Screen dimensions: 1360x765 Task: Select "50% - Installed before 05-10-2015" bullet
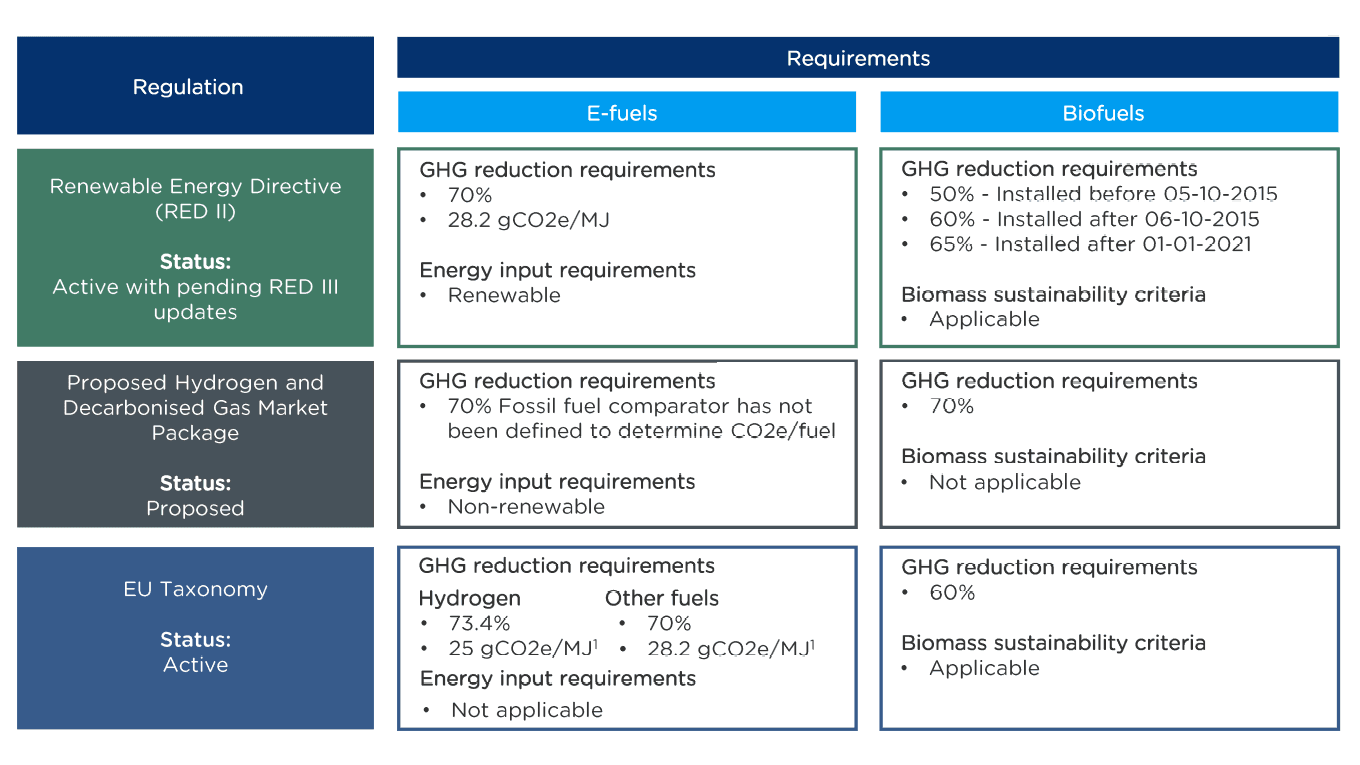pos(1103,194)
